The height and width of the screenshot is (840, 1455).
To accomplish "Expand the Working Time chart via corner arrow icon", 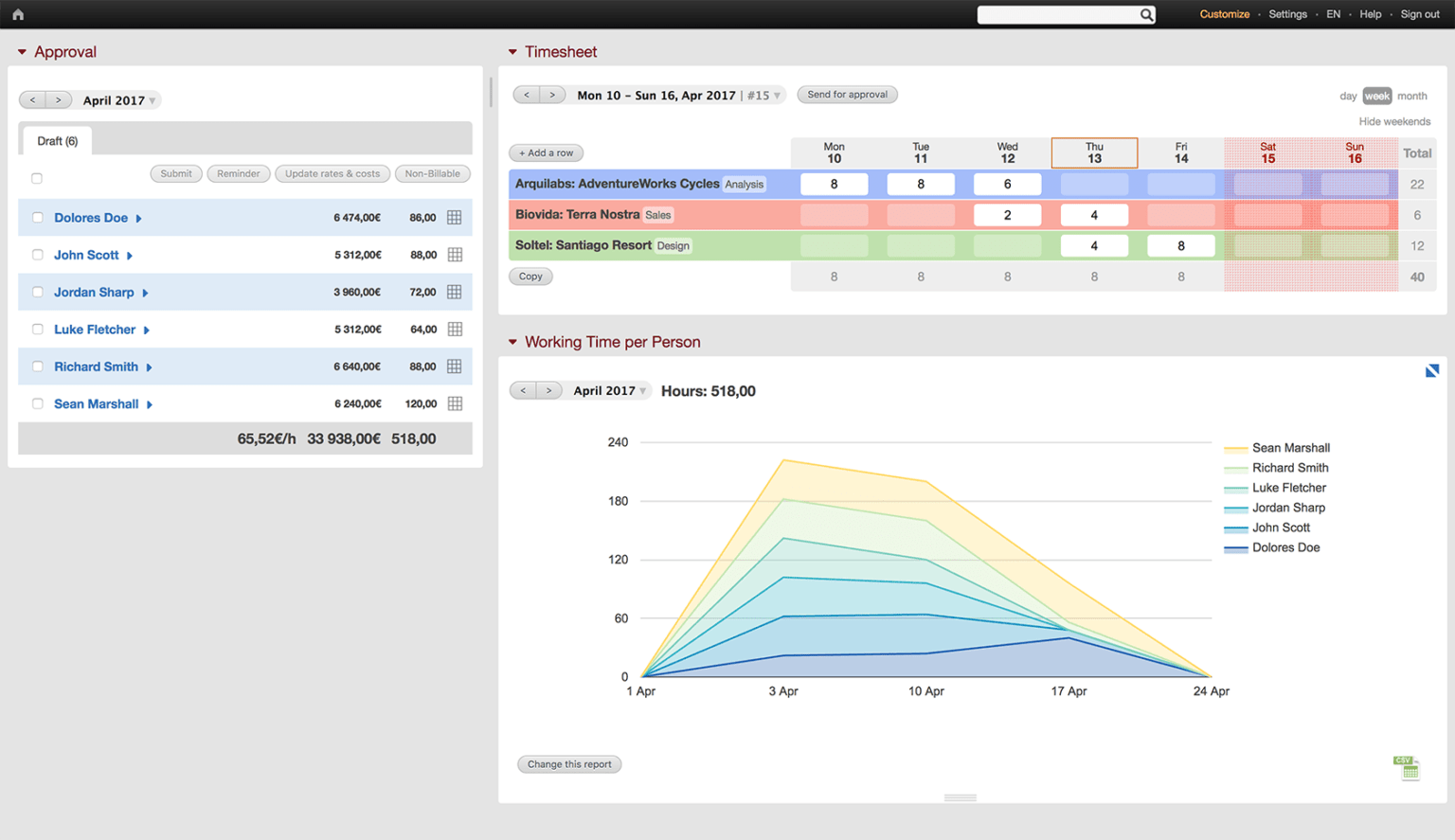I will (1431, 370).
